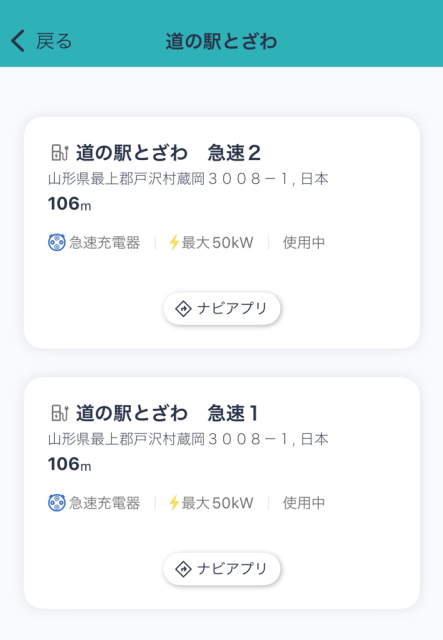Select the 道の駅とざわ 急速２ title
Screen dimensions: 443x640
click(x=168, y=153)
